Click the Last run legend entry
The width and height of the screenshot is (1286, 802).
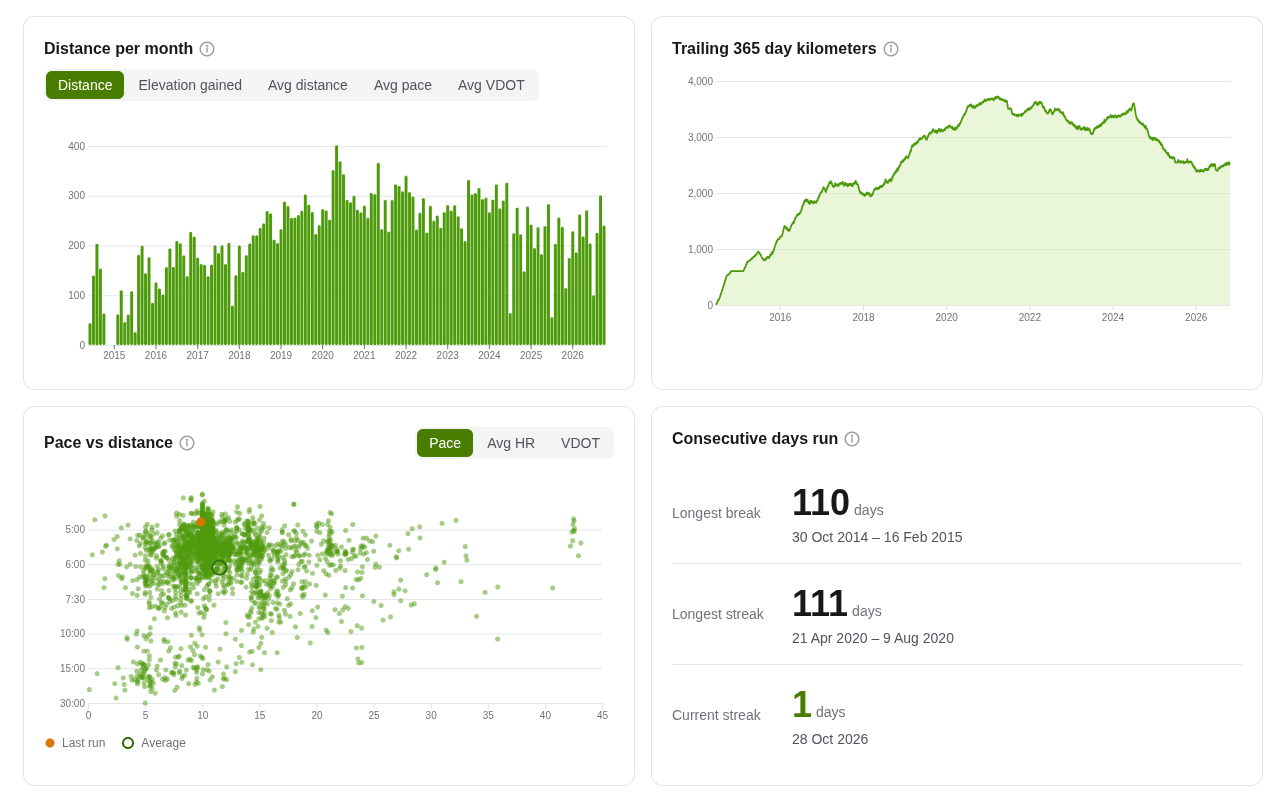(x=75, y=743)
